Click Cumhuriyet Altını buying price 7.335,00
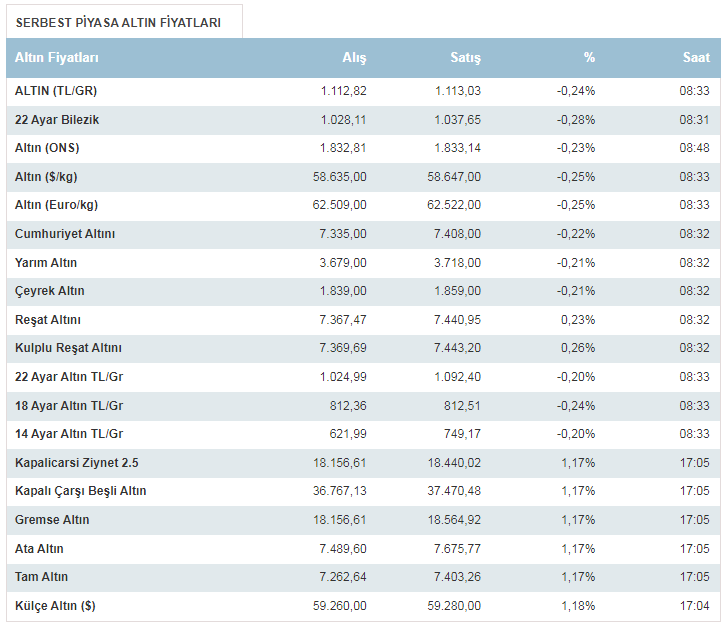Screen dimensions: 725x623 [343, 234]
